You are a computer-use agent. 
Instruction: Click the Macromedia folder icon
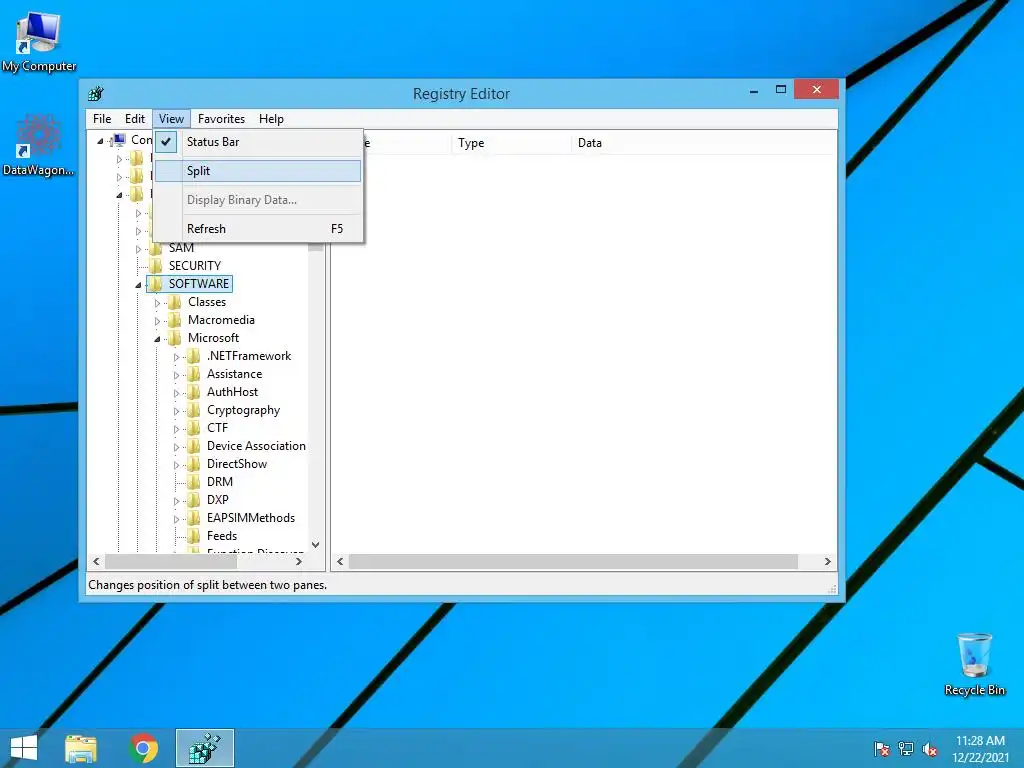(175, 320)
